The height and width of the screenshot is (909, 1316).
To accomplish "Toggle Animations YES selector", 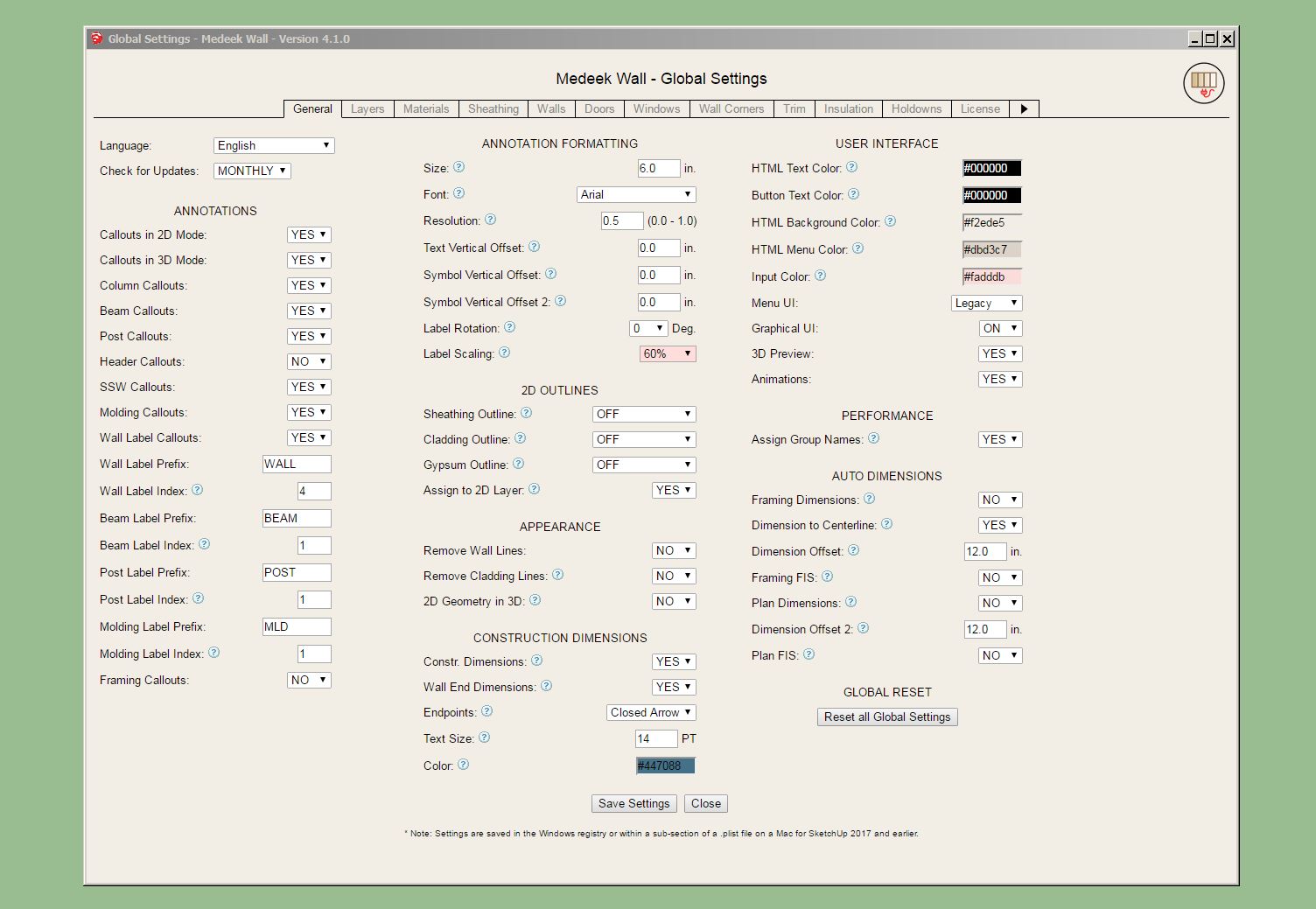I will point(1000,379).
